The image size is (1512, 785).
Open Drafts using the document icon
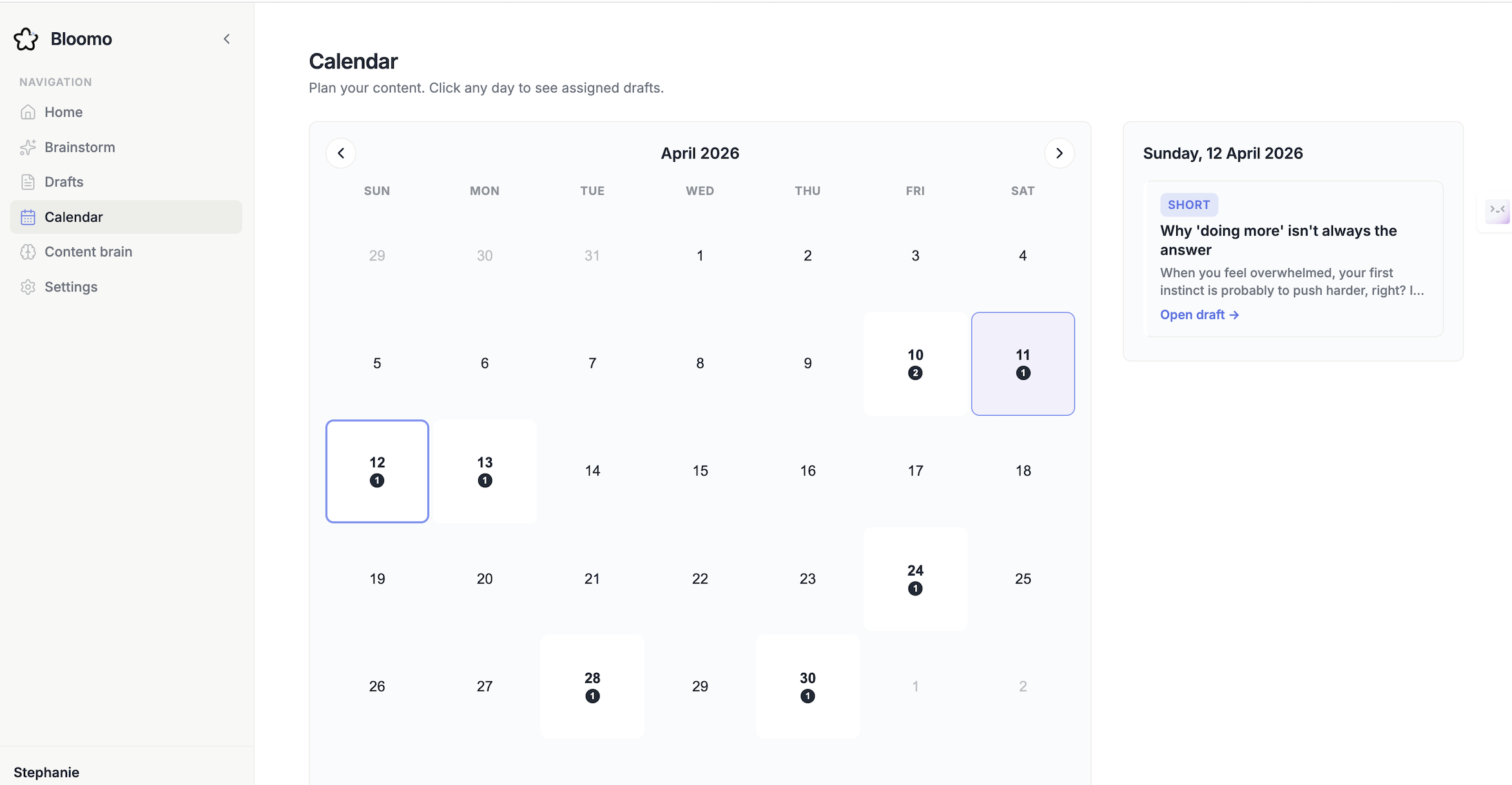(28, 182)
